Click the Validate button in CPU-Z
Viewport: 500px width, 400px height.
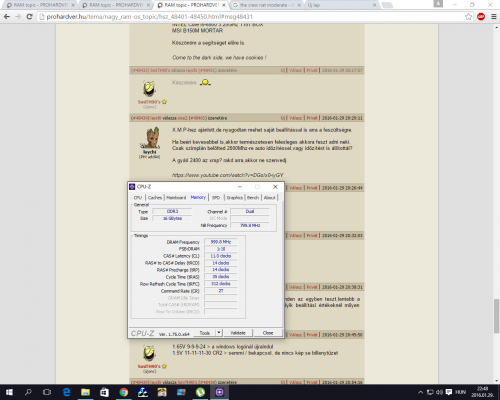pyautogui.click(x=238, y=333)
